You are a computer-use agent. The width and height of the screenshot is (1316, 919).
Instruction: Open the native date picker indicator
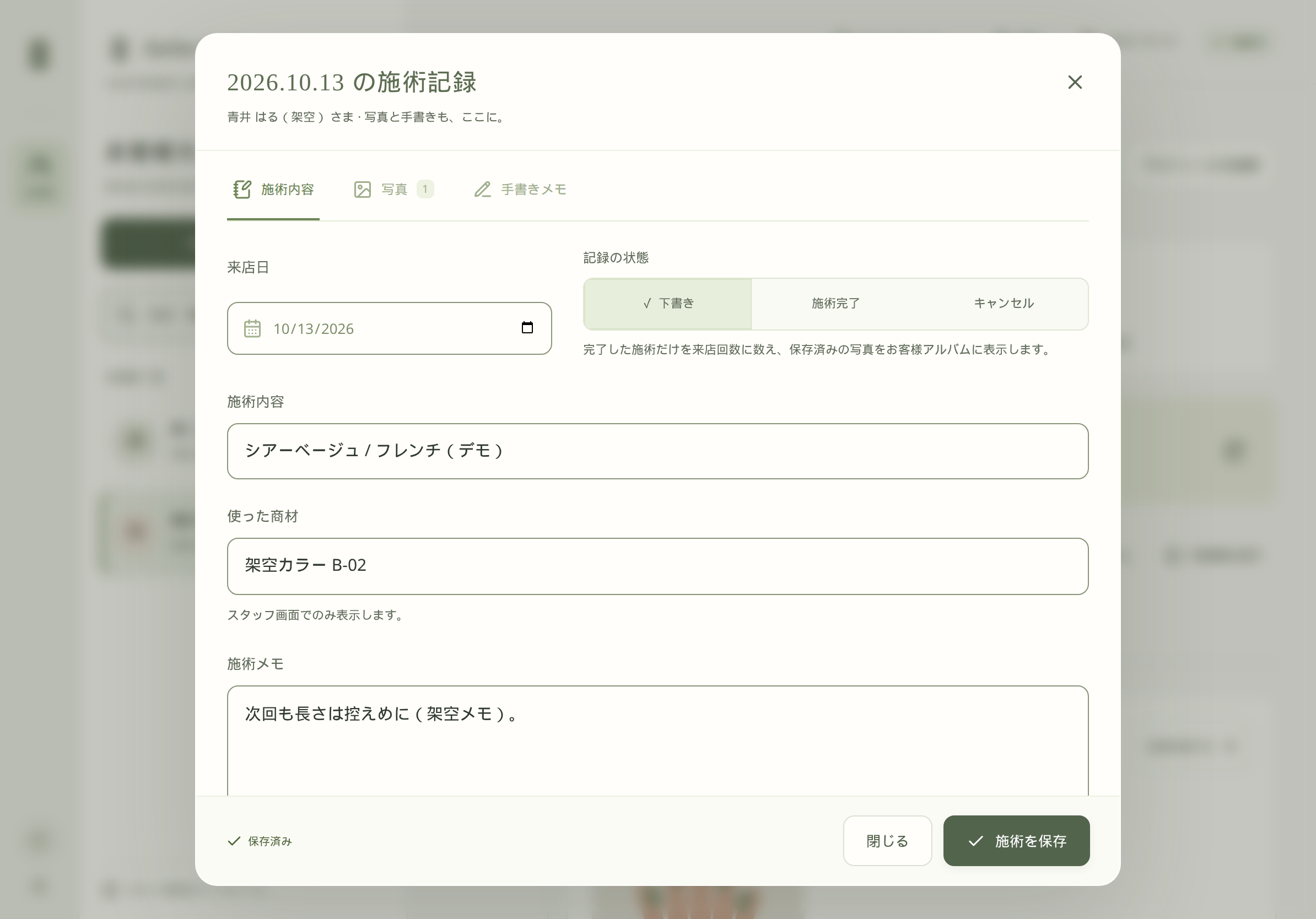coord(527,328)
